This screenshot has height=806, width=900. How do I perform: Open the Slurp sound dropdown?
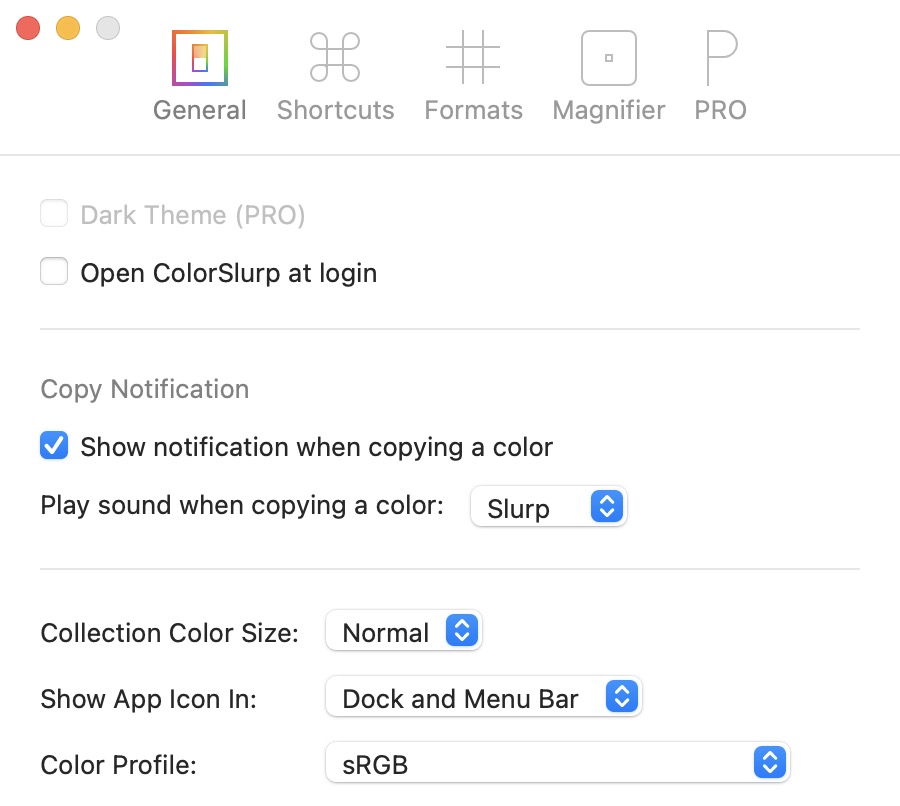tap(548, 507)
